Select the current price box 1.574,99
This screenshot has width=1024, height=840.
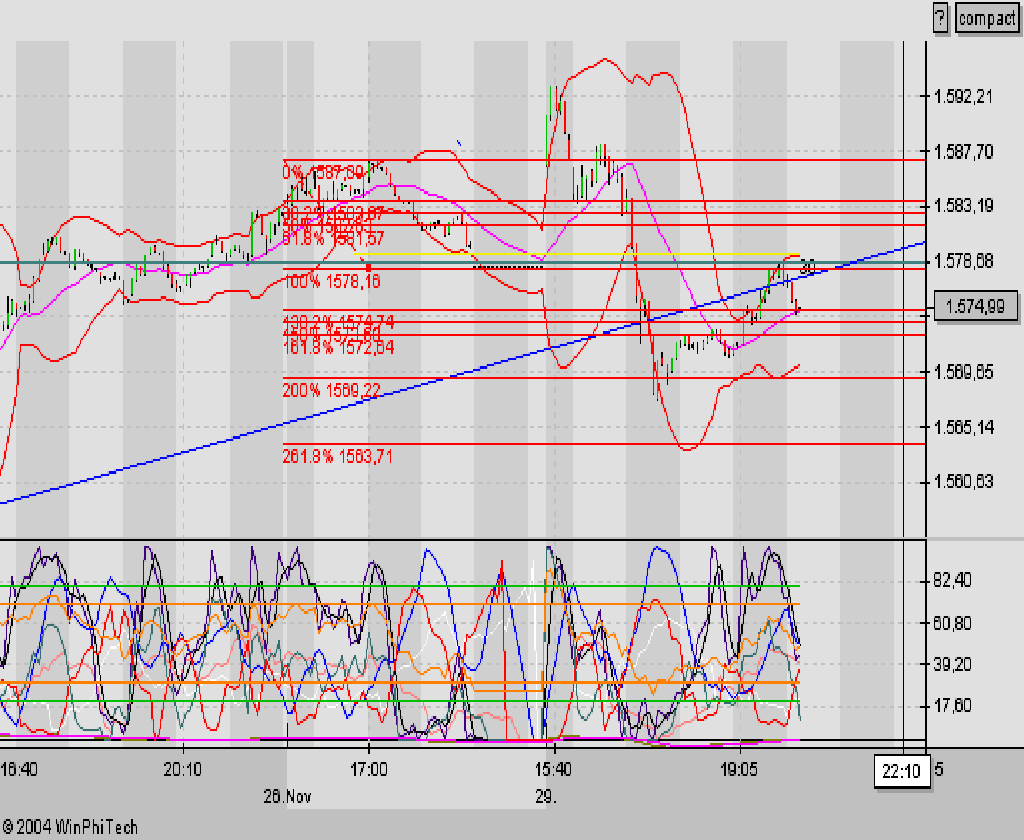[x=976, y=306]
